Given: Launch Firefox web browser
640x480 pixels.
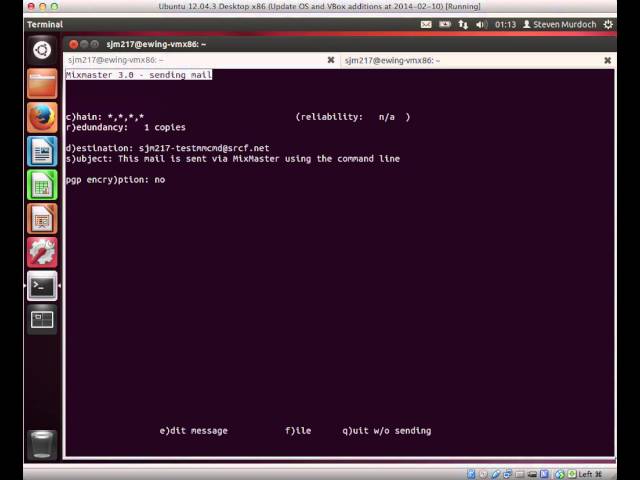Looking at the screenshot, I should (x=42, y=118).
